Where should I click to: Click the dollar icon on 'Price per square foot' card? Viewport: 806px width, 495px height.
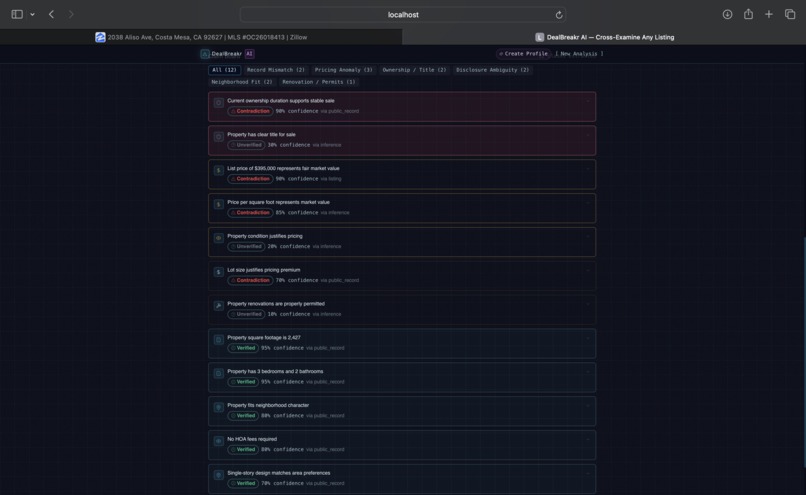click(218, 204)
